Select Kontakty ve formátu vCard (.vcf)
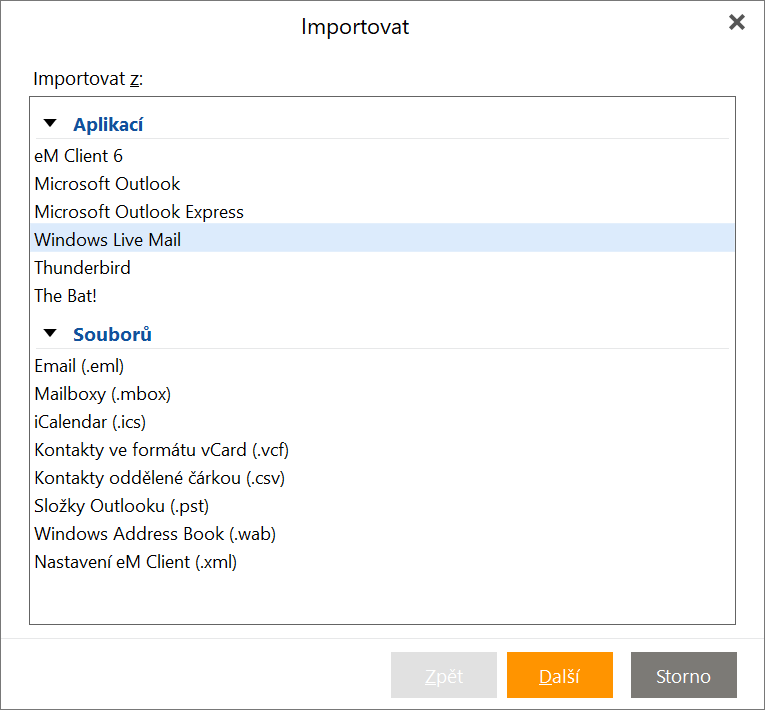This screenshot has height=710, width=765. 382,450
